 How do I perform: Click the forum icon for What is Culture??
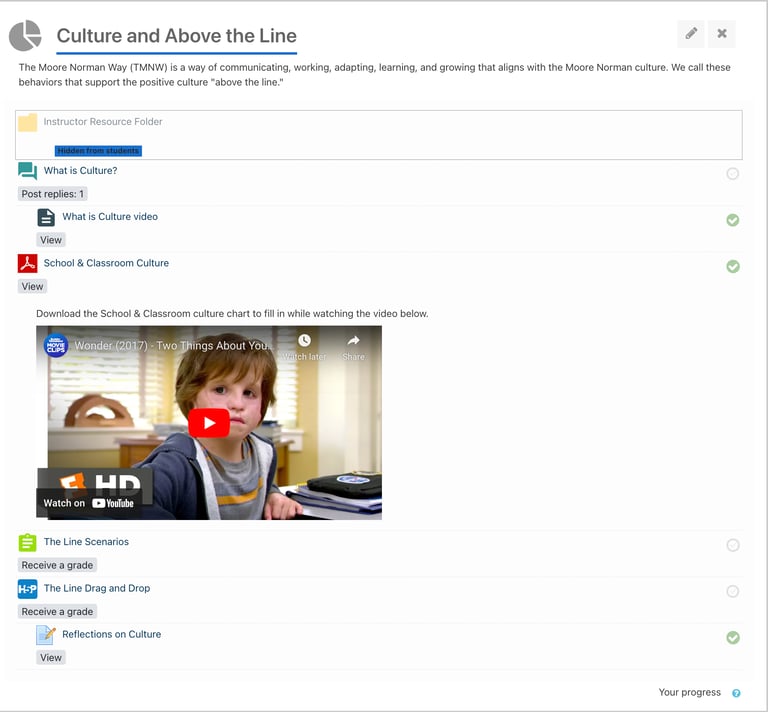(27, 171)
